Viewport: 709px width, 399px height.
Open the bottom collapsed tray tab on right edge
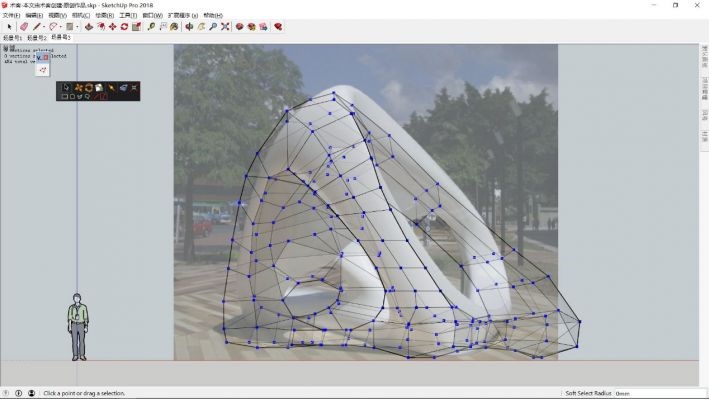coord(704,136)
